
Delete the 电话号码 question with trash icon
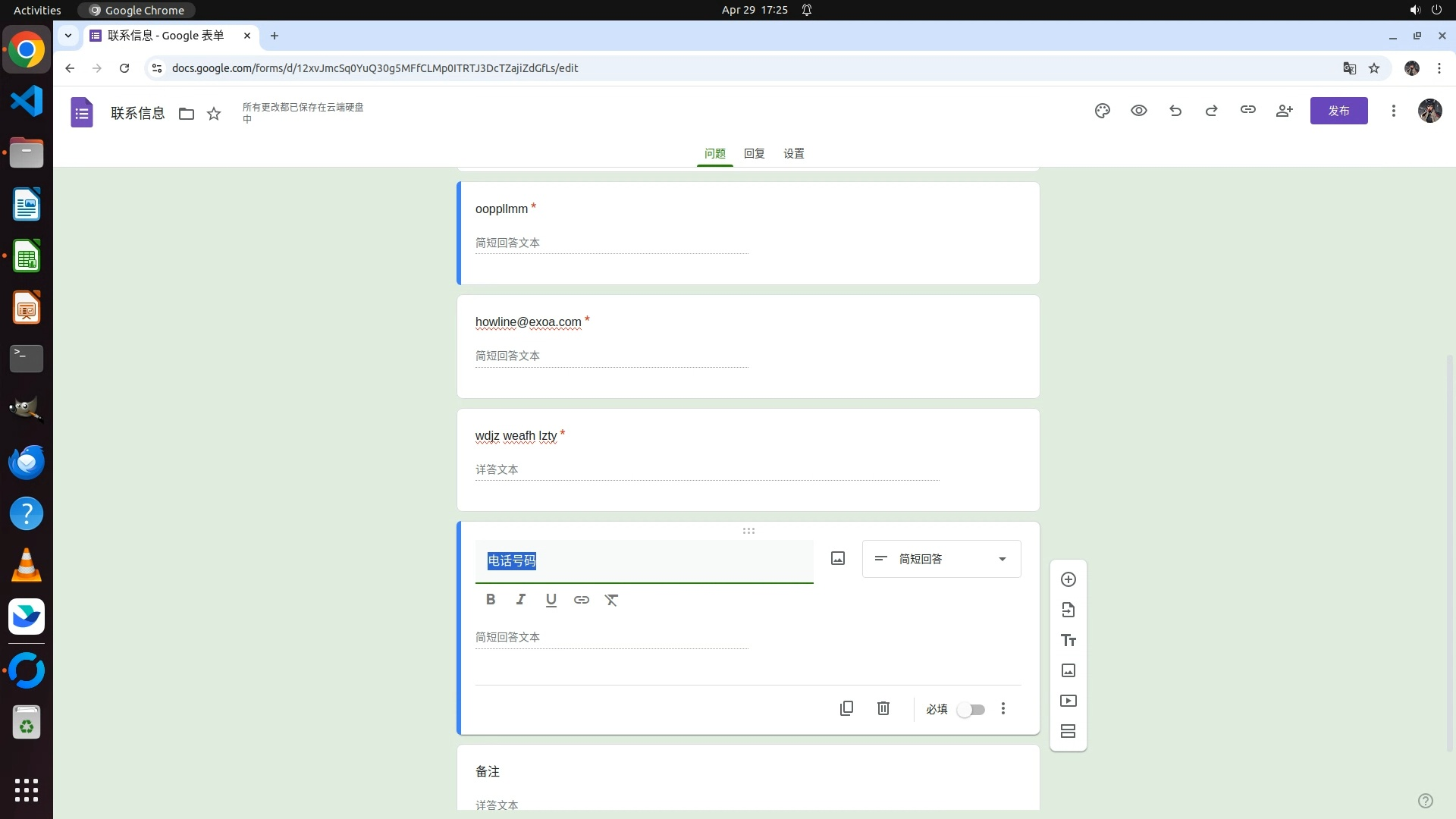point(883,708)
